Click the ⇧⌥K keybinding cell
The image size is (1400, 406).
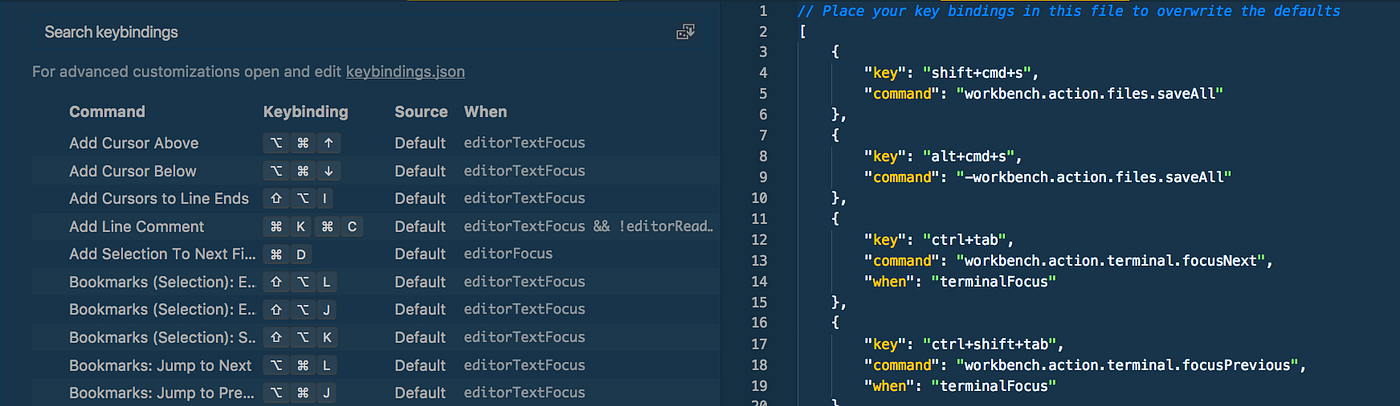(x=301, y=337)
